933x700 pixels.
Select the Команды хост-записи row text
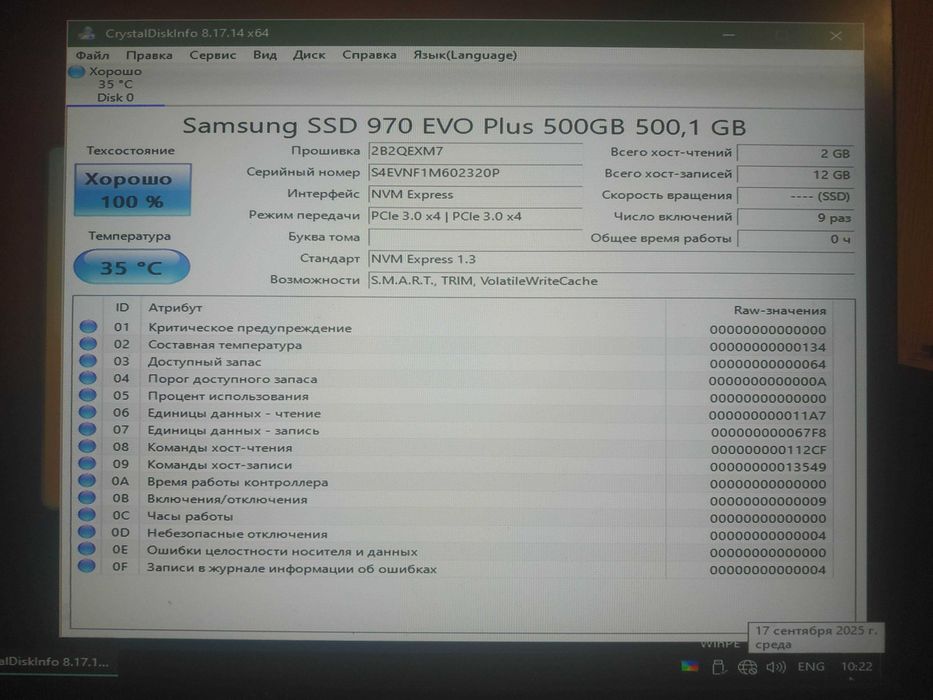coord(220,465)
